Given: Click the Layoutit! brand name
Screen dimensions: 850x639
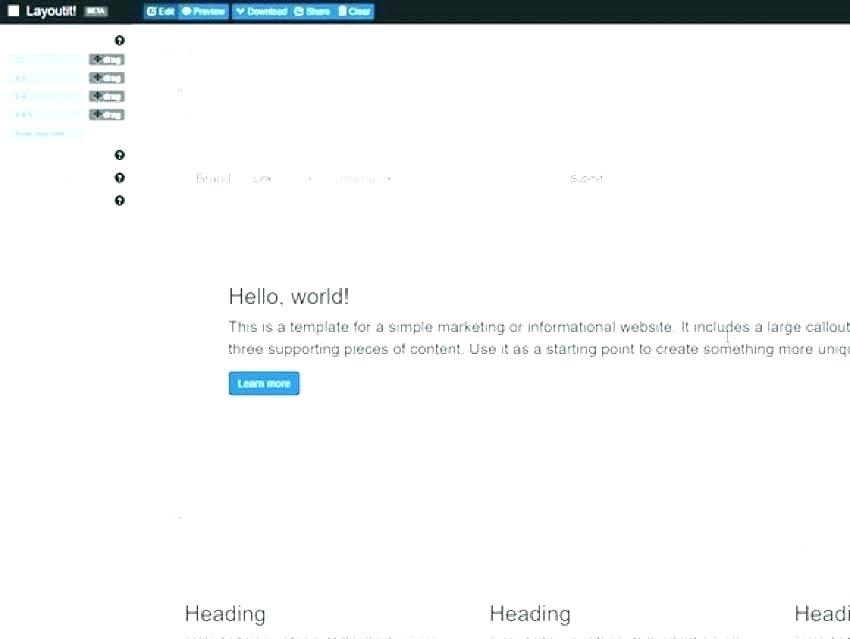Looking at the screenshot, I should (51, 11).
